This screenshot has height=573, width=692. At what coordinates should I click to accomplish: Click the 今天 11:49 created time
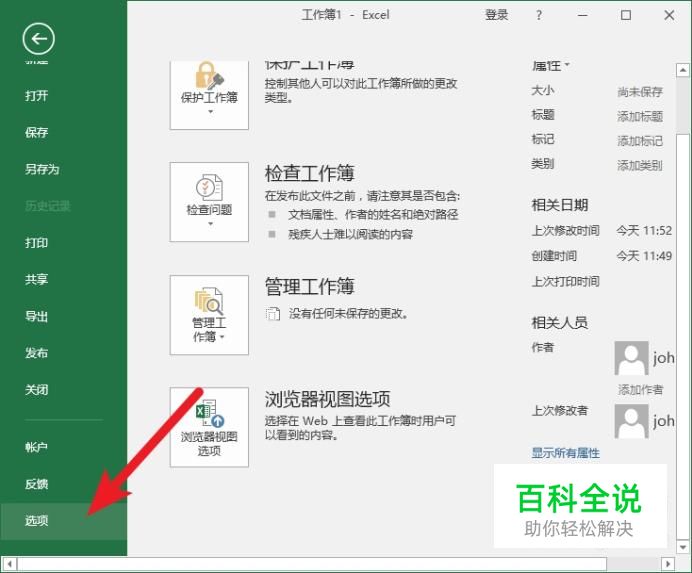coord(644,256)
